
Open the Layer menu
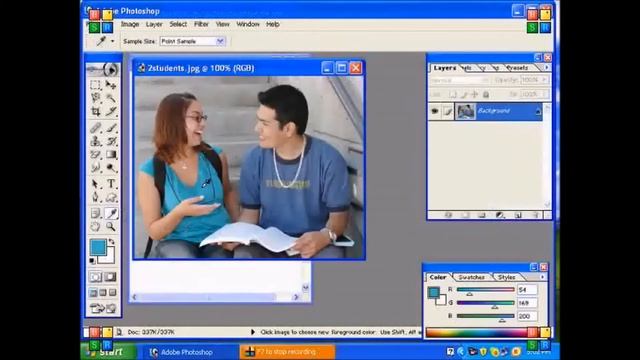click(154, 24)
